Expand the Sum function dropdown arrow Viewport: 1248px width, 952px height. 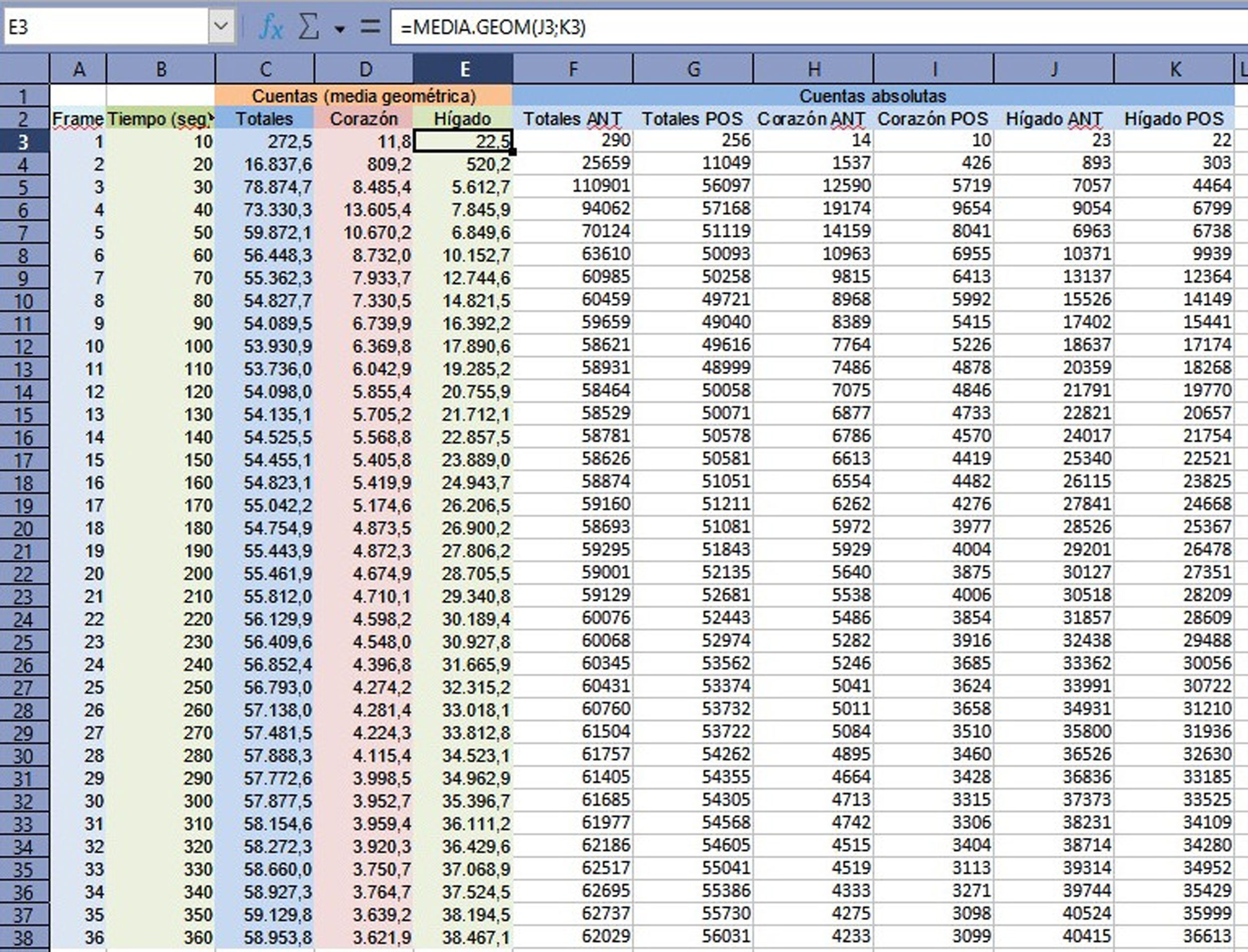339,29
